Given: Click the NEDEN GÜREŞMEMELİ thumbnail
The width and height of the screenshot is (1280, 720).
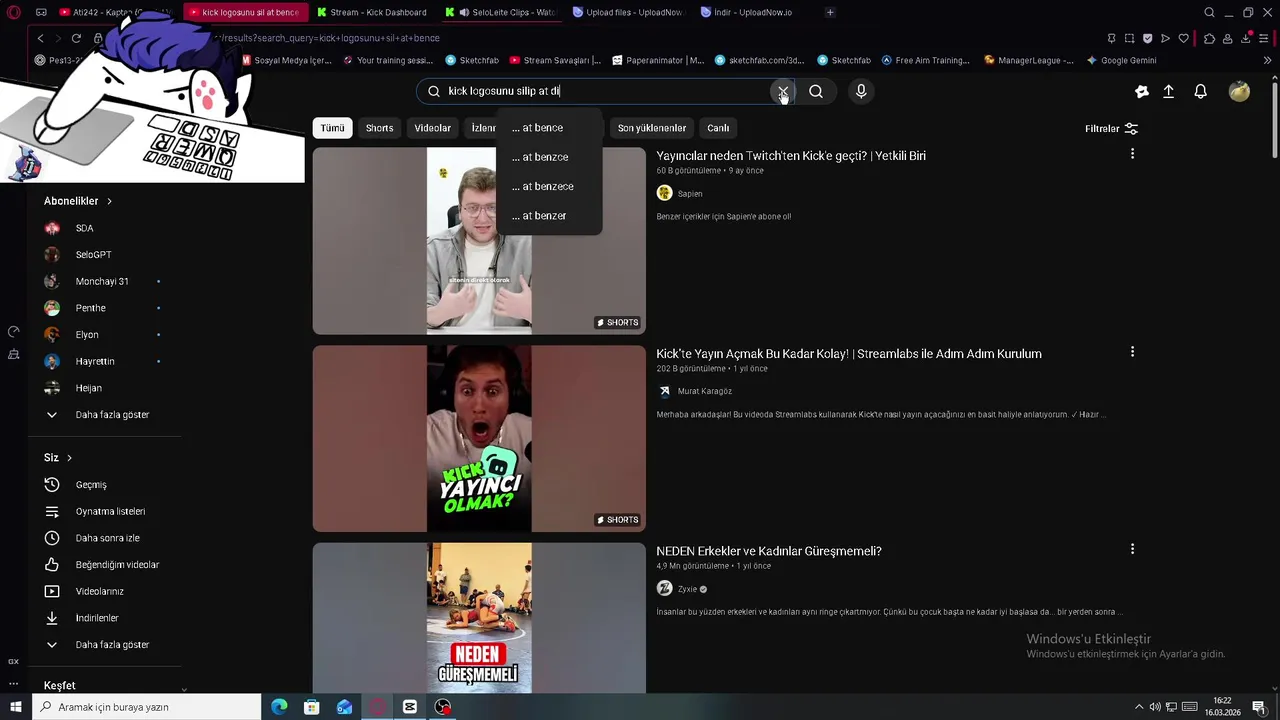Looking at the screenshot, I should tap(479, 618).
